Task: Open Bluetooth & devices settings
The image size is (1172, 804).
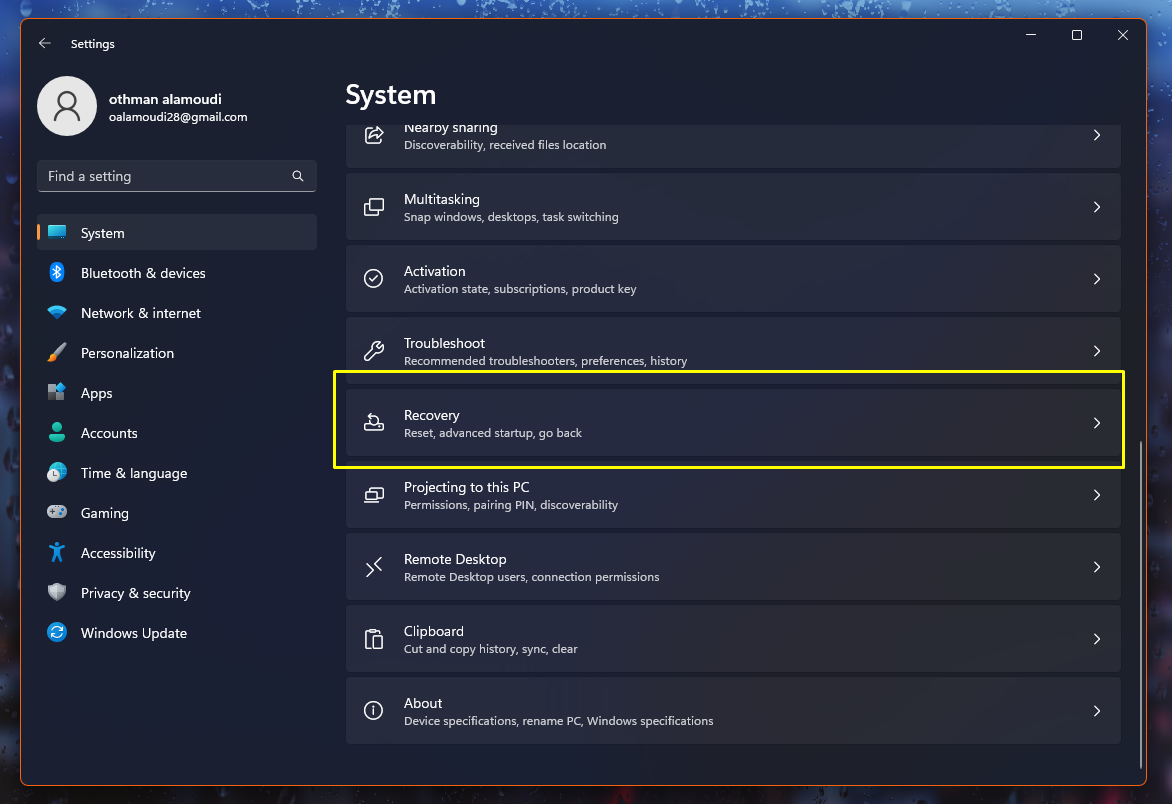Action: (x=143, y=273)
